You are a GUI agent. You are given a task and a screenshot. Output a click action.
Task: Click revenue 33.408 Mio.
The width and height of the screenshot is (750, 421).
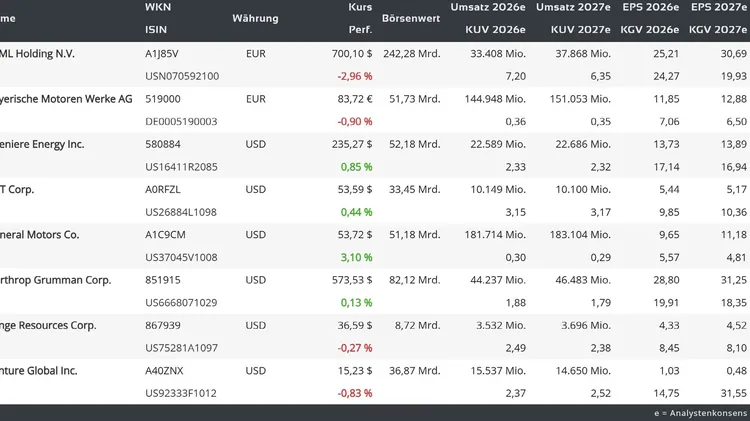pyautogui.click(x=498, y=54)
